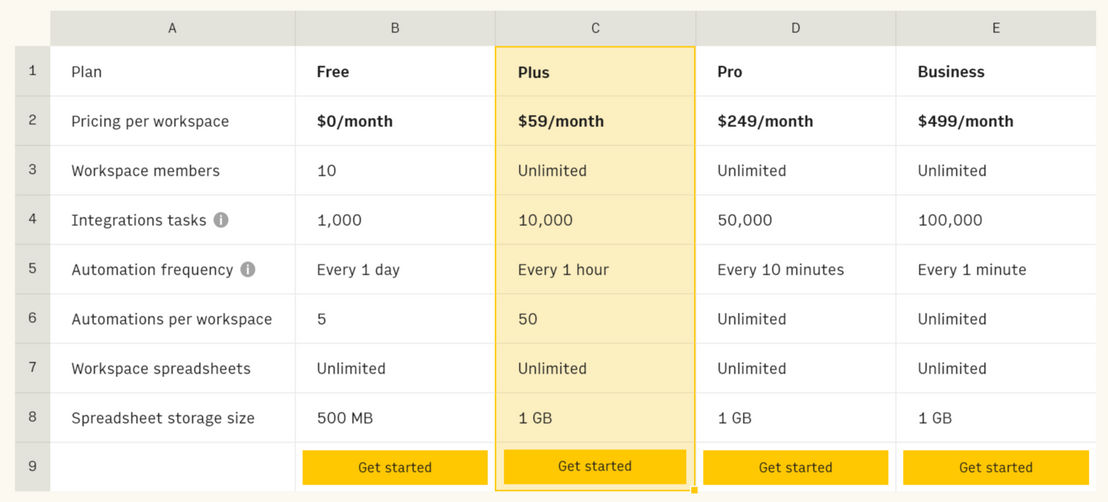Viewport: 1108px width, 502px height.
Task: Click the 'Pro' plan name cell
Action: (x=796, y=71)
